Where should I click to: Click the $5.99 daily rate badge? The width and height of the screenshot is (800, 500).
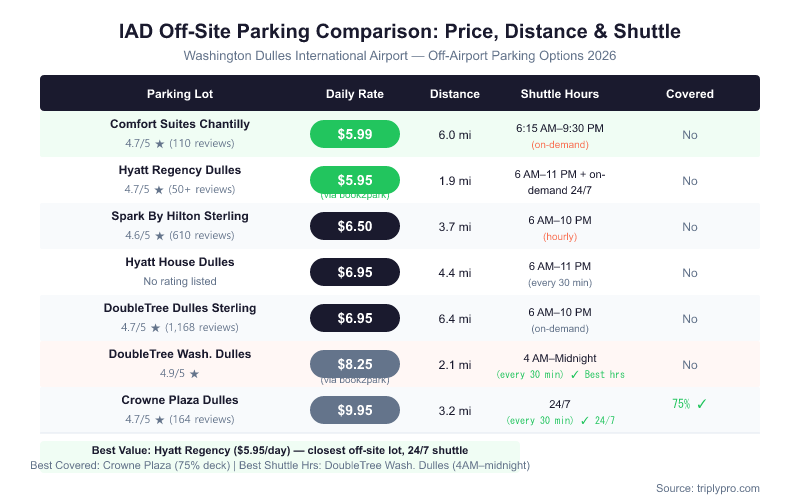355,134
